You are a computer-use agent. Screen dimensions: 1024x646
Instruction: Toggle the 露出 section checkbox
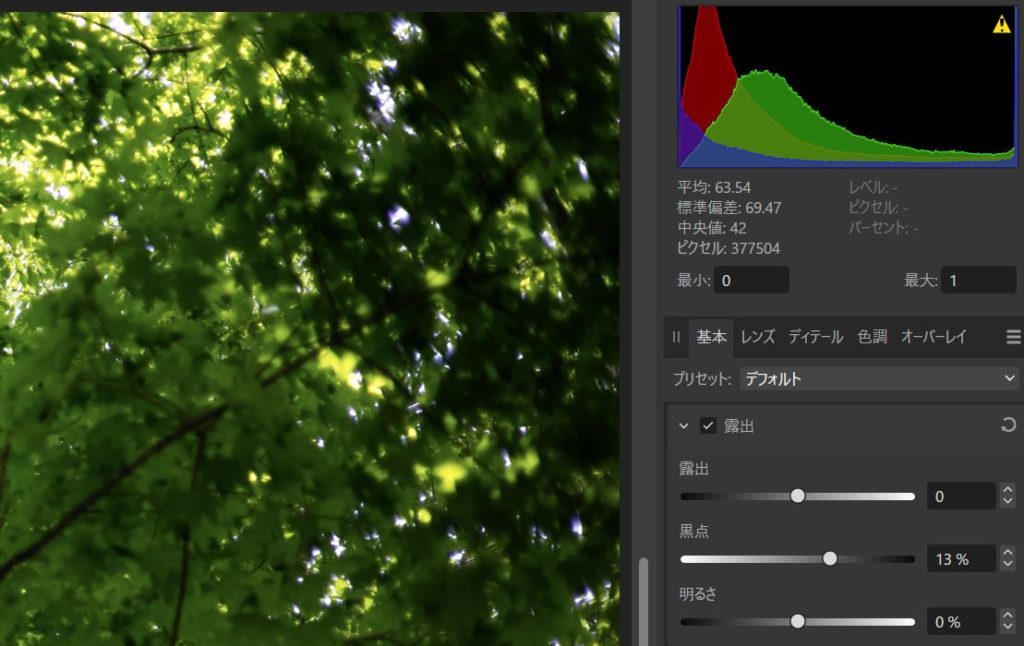(x=708, y=426)
